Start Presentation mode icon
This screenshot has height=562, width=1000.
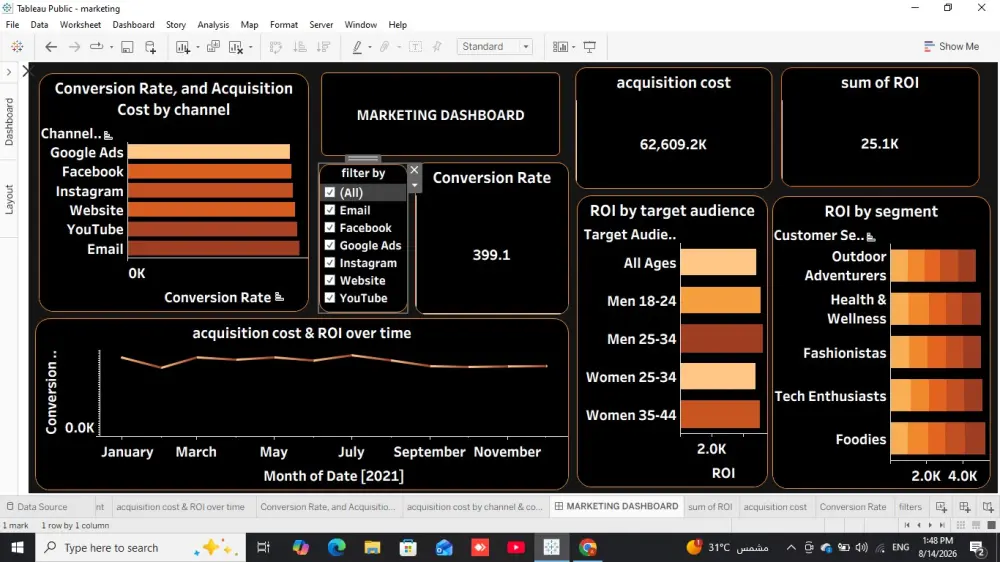[590, 47]
